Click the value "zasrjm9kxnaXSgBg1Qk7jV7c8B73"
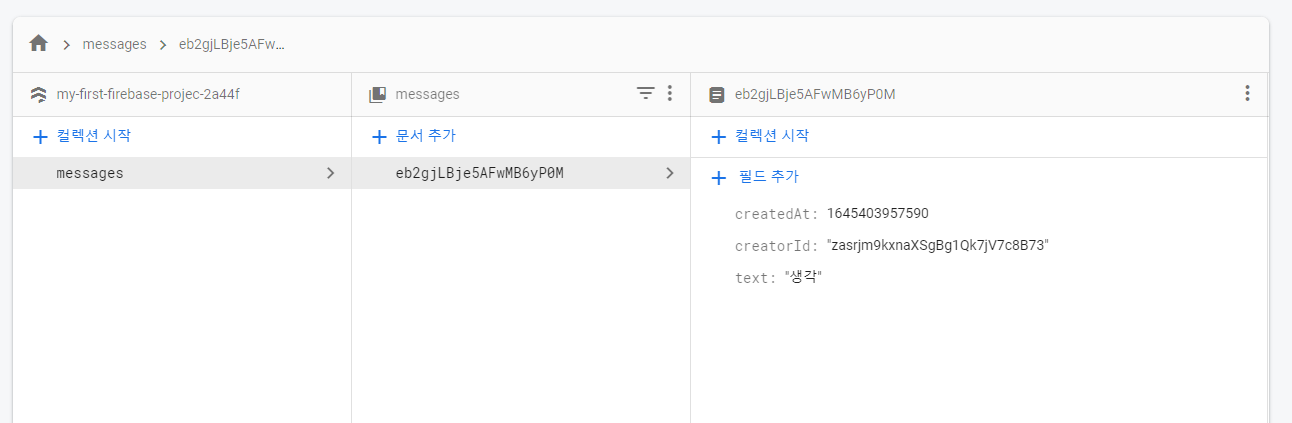 tap(938, 245)
